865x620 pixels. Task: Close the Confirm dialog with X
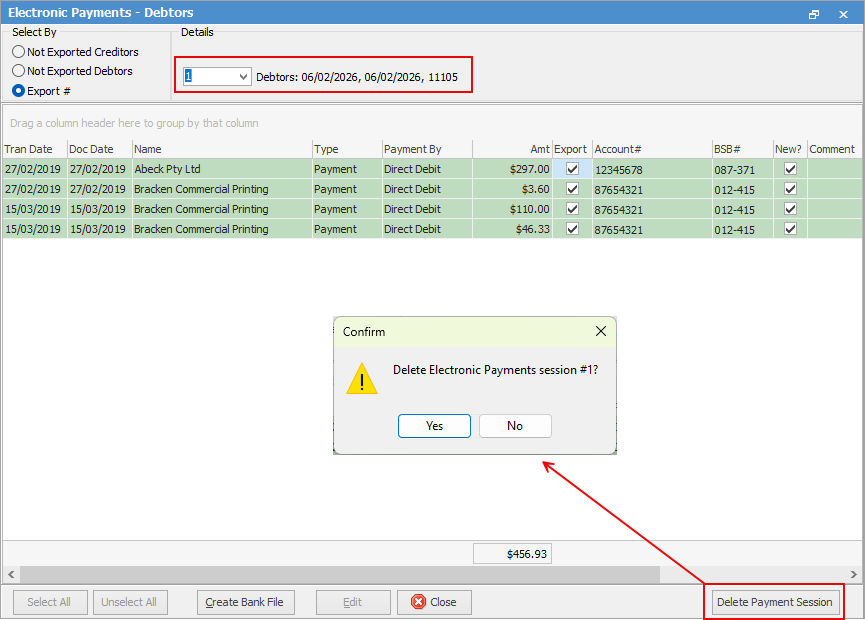tap(601, 331)
